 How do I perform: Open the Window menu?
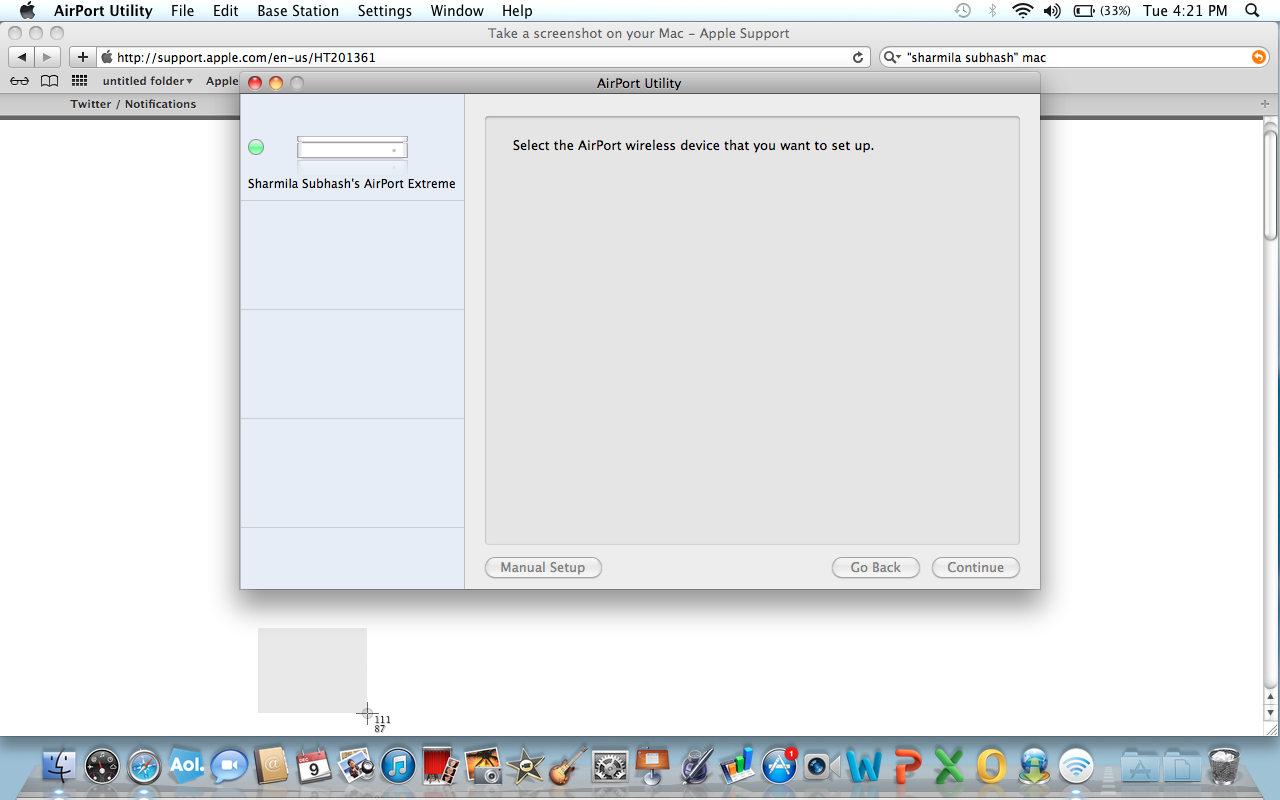click(457, 11)
